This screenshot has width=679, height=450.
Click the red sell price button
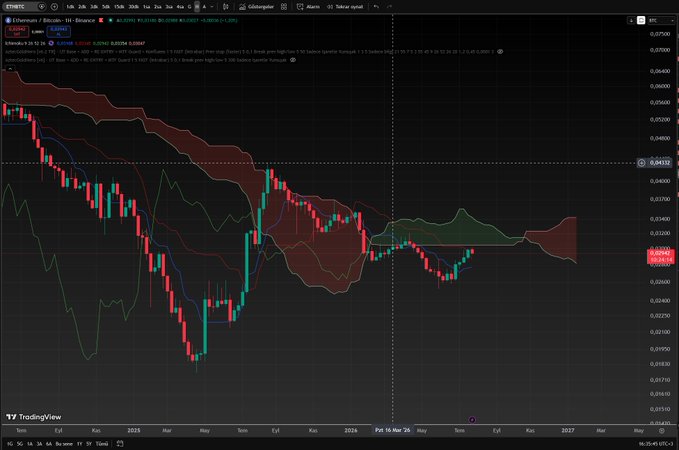click(x=17, y=32)
